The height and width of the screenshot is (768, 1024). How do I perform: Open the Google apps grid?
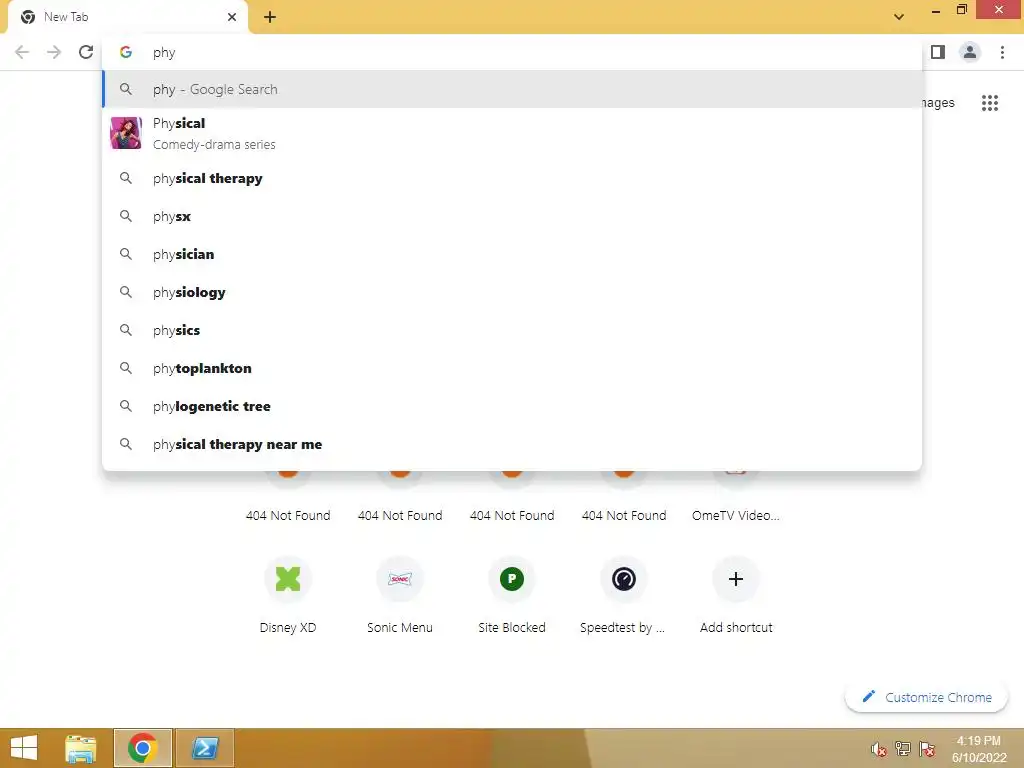click(x=990, y=103)
